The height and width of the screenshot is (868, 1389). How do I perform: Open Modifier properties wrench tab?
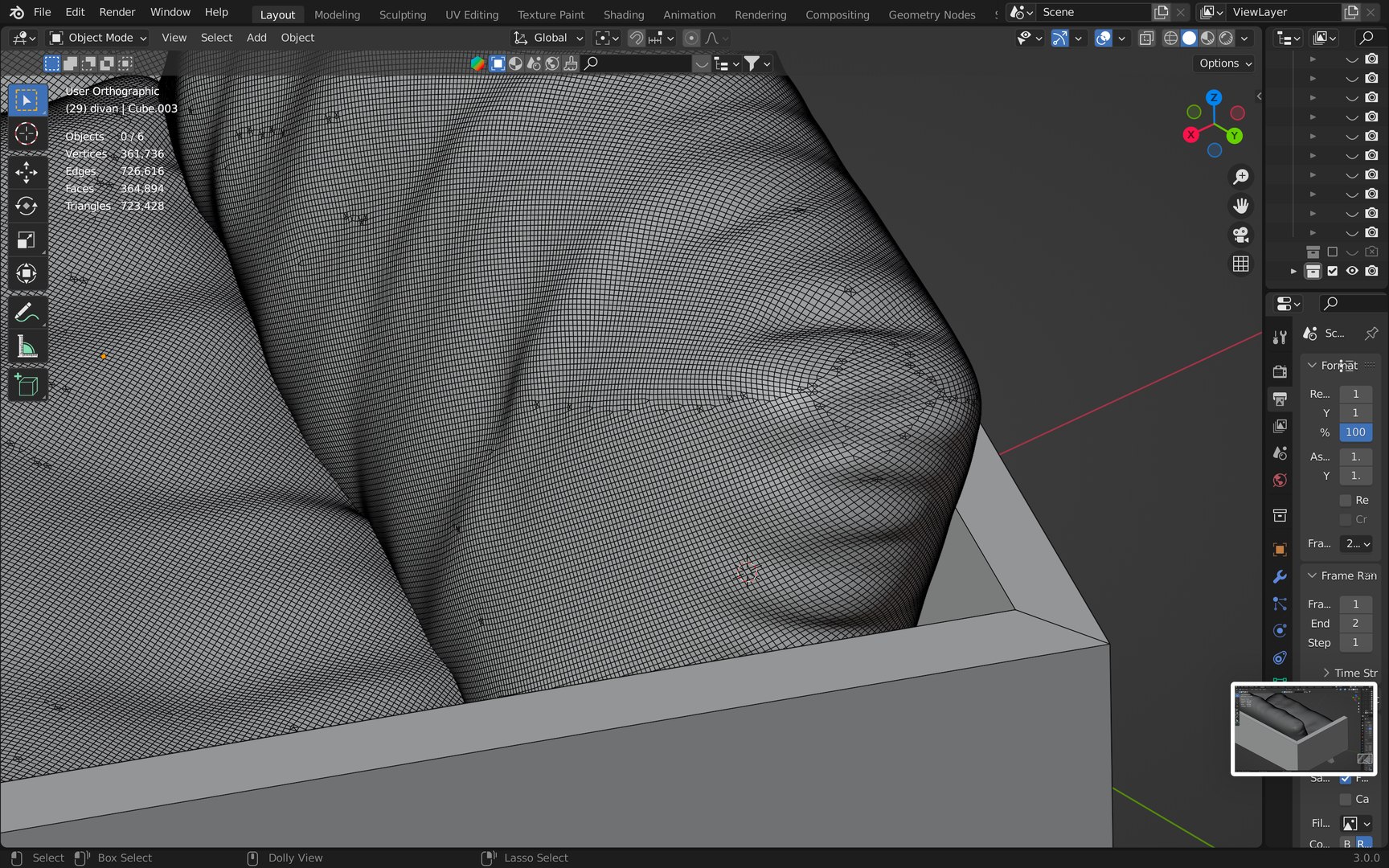[x=1280, y=577]
